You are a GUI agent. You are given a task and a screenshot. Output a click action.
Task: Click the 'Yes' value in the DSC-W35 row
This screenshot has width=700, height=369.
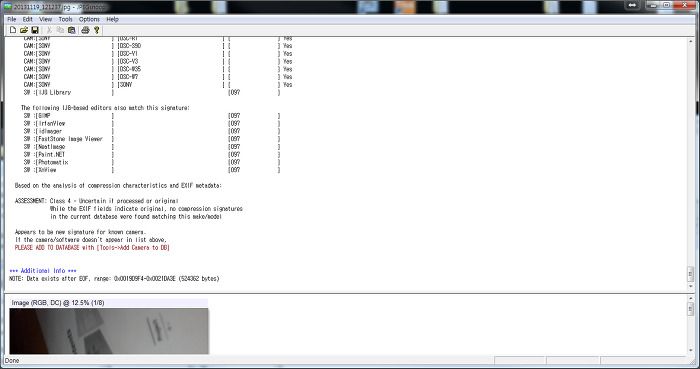(x=288, y=69)
